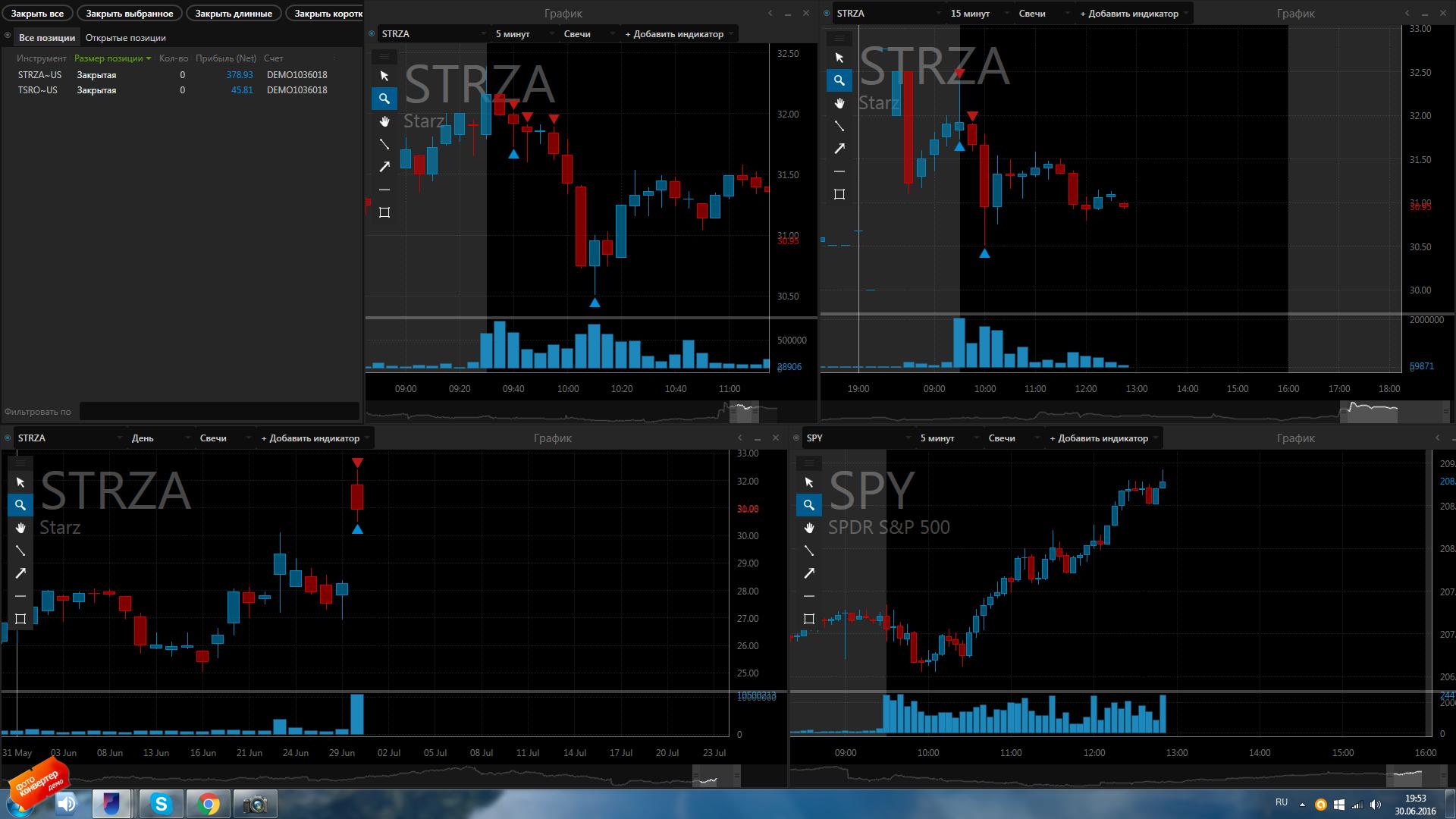This screenshot has width=1456, height=819.
Task: Select the arrow line tool in 5-minute STRZA chart
Action: (x=384, y=167)
